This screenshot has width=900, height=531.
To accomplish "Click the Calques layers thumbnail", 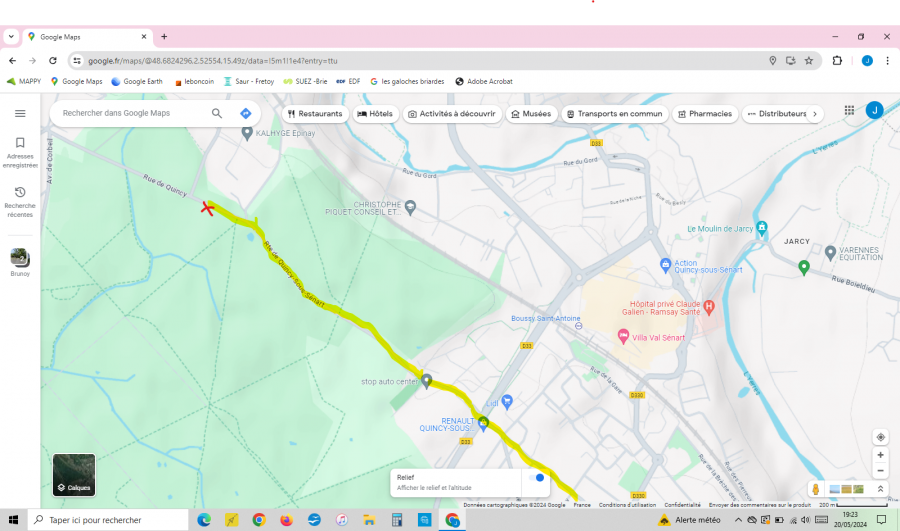I will 74,475.
